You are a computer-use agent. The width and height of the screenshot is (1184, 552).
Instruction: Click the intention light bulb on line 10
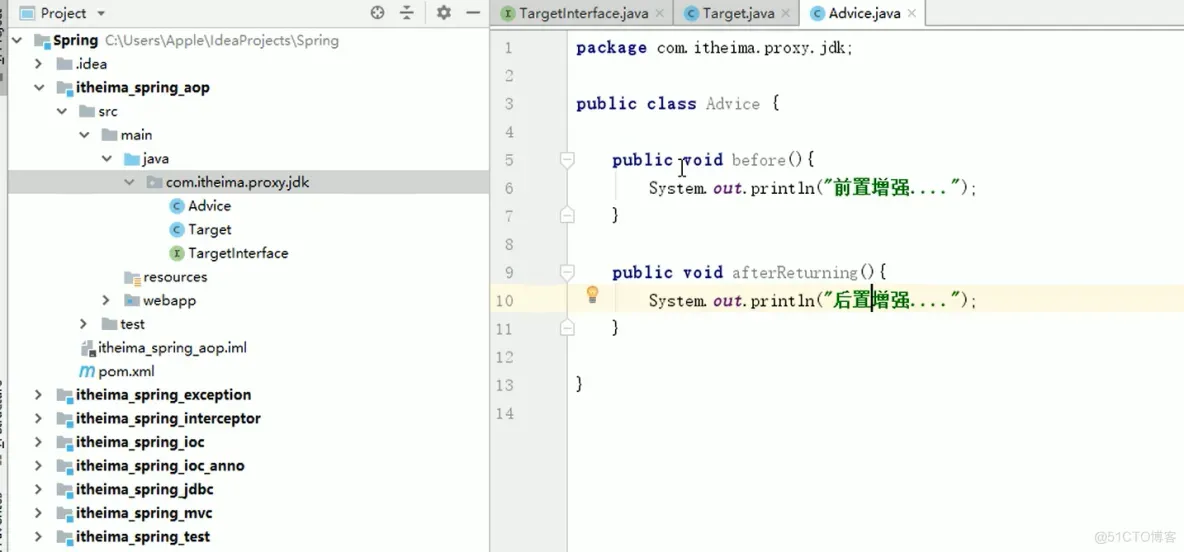pyautogui.click(x=593, y=295)
